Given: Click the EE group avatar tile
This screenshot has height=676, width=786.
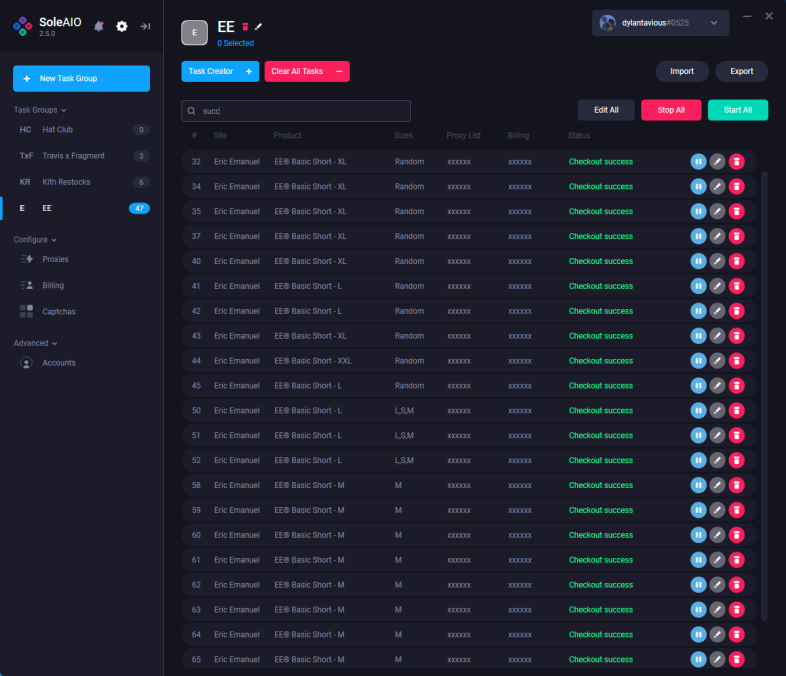Looking at the screenshot, I should click(194, 33).
